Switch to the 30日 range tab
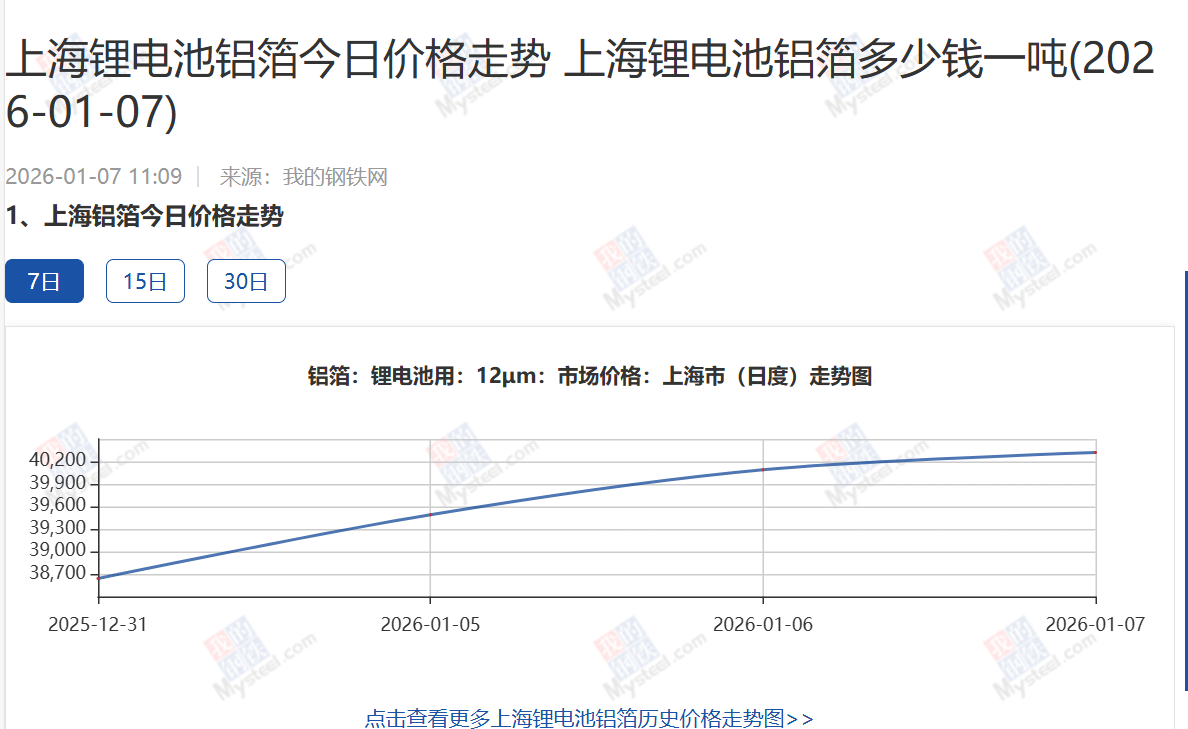 (x=246, y=281)
